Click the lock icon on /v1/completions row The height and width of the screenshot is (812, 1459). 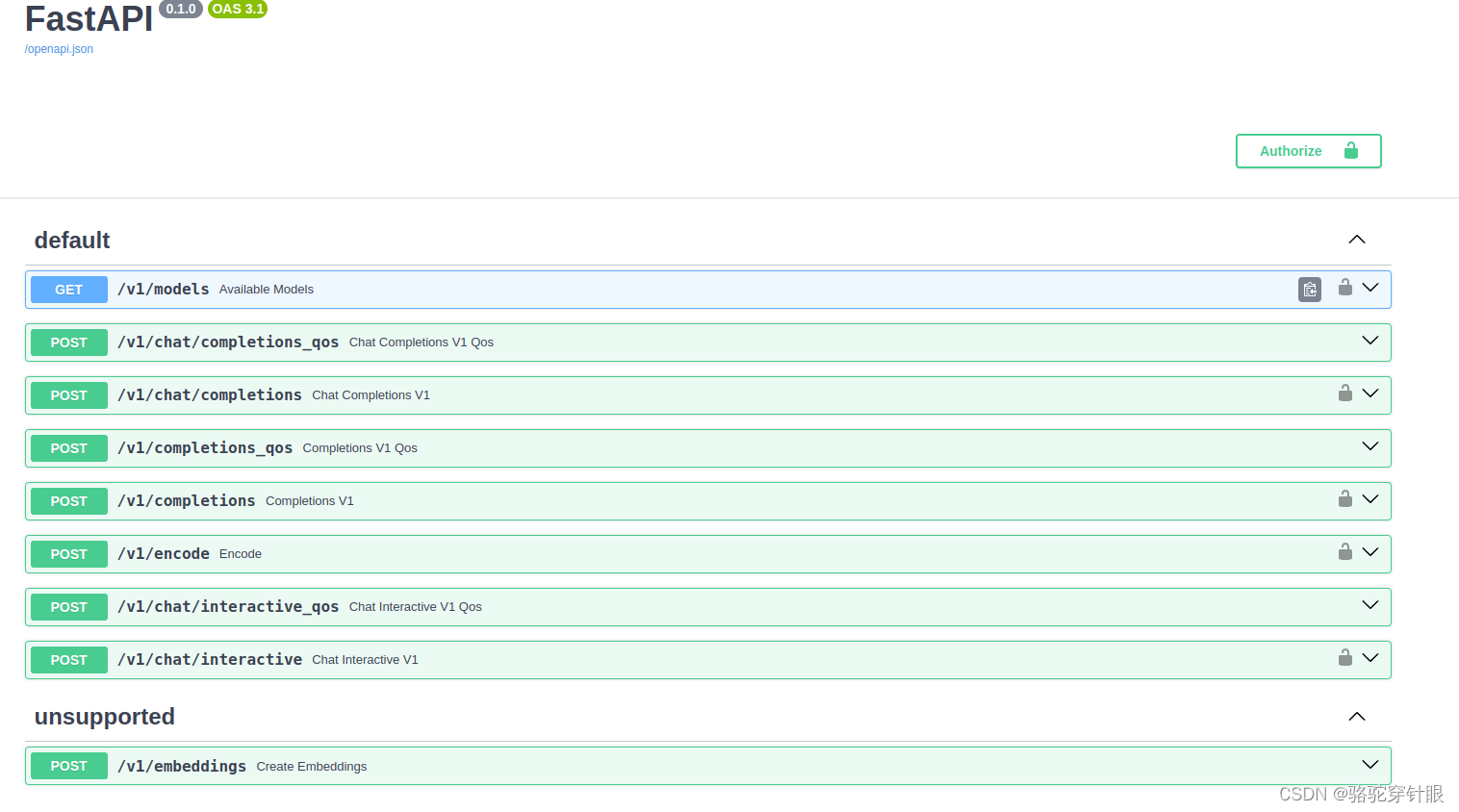click(1345, 499)
